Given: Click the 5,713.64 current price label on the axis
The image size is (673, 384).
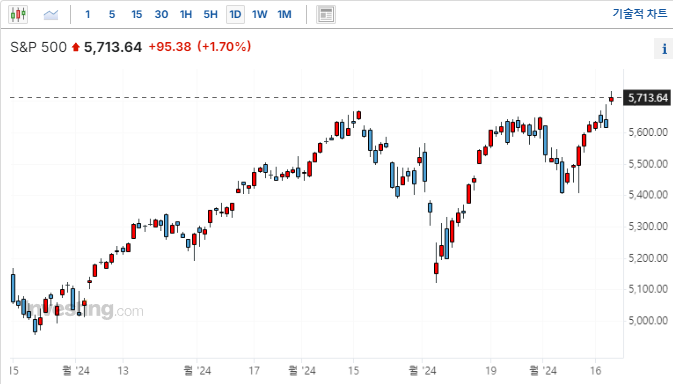Looking at the screenshot, I should 648,98.
